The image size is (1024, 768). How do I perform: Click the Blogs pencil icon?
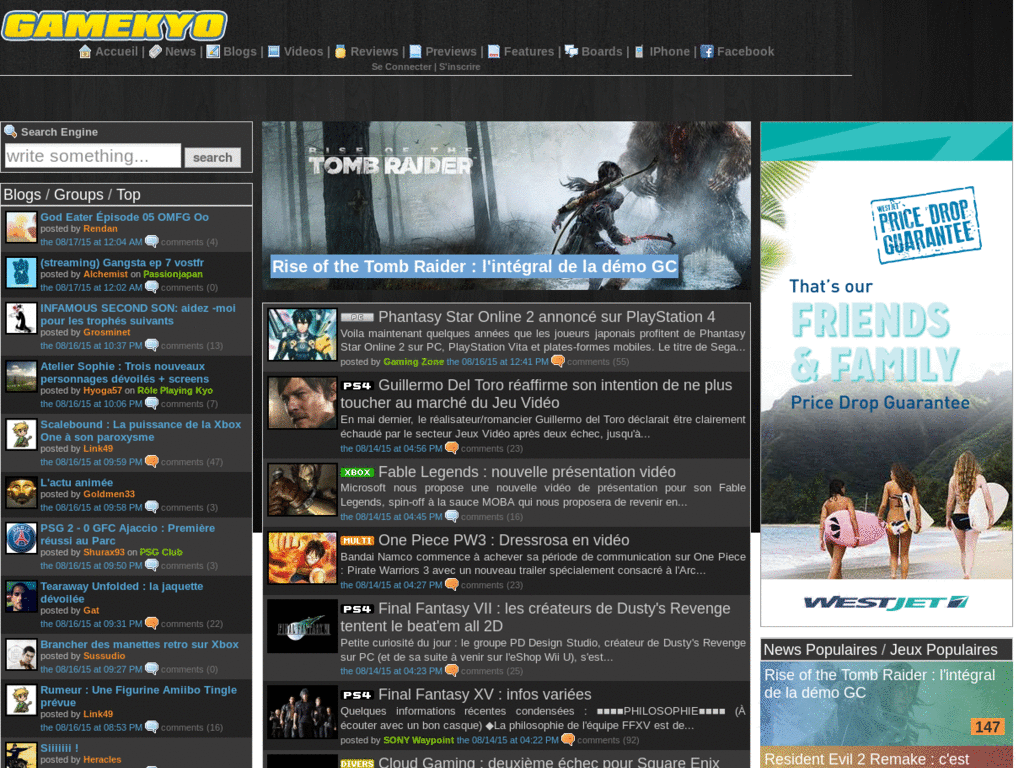pyautogui.click(x=213, y=52)
